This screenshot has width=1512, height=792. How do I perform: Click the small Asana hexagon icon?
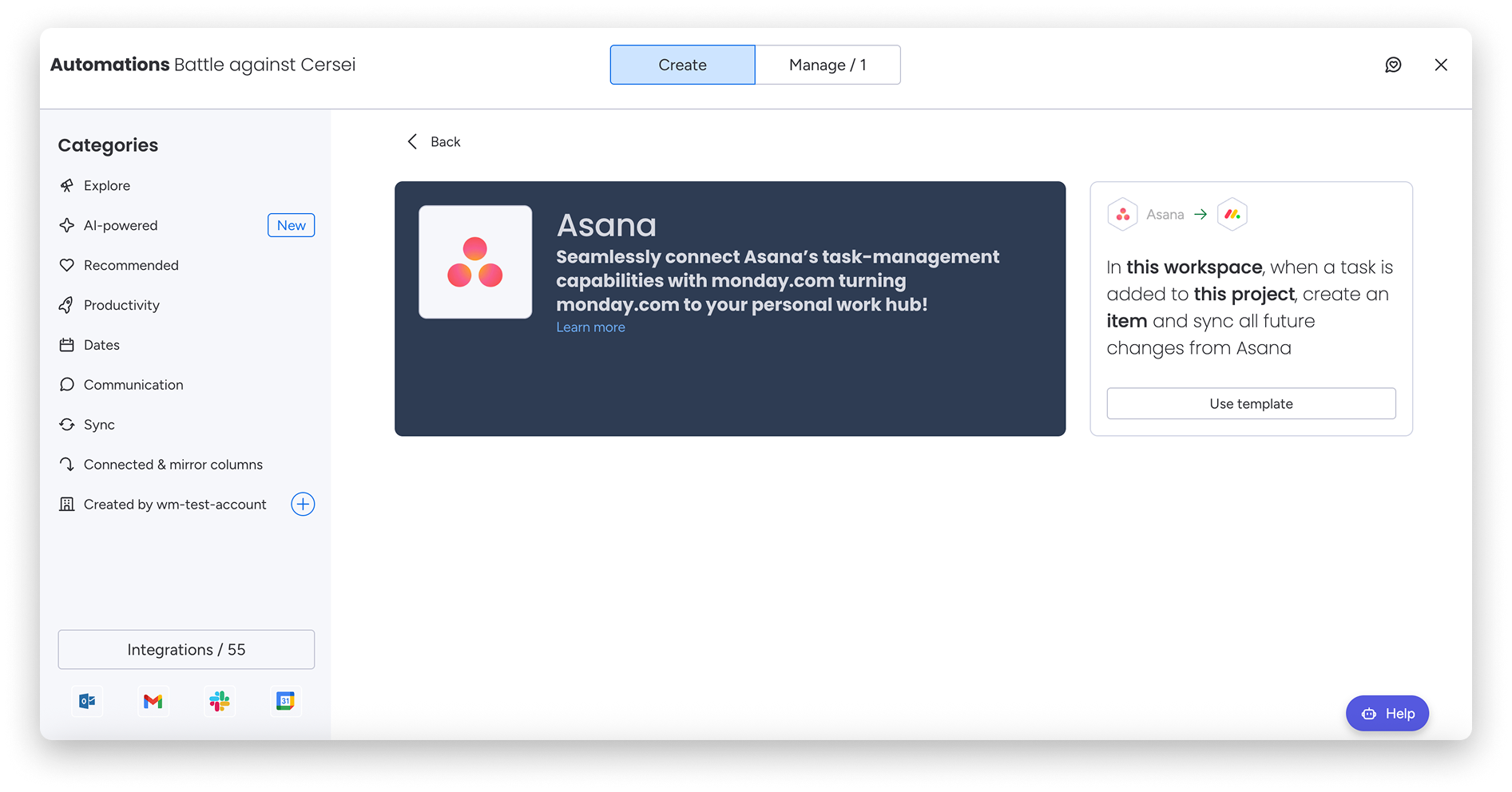[1122, 214]
